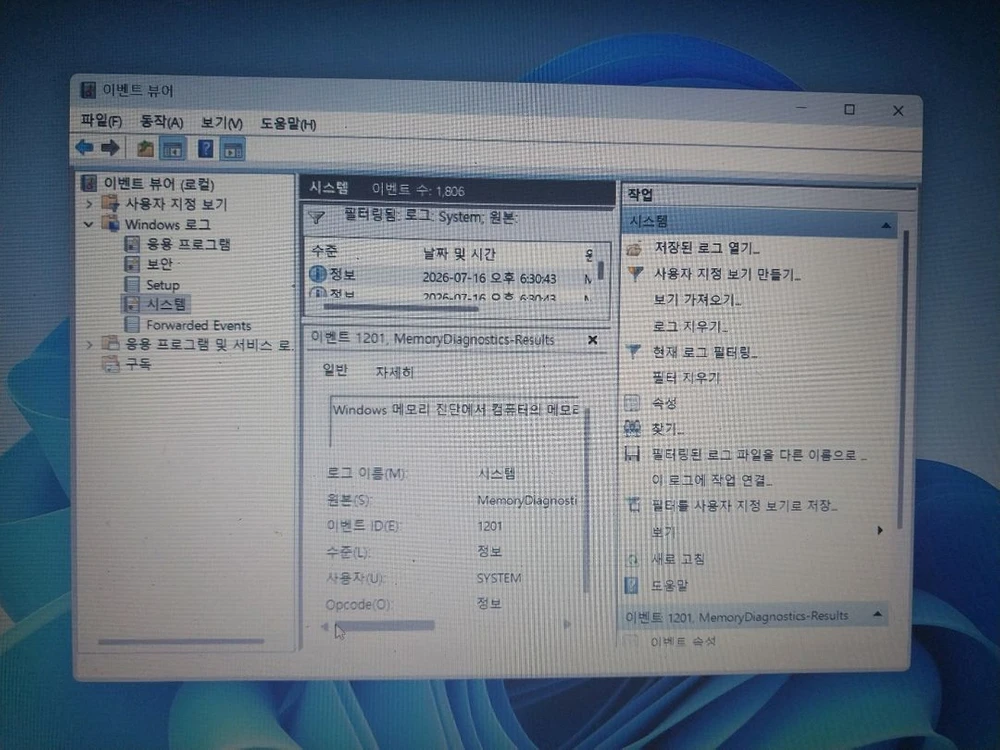Click the SYSTEM user value
Screen dimensions: 1000x750
click(x=499, y=578)
